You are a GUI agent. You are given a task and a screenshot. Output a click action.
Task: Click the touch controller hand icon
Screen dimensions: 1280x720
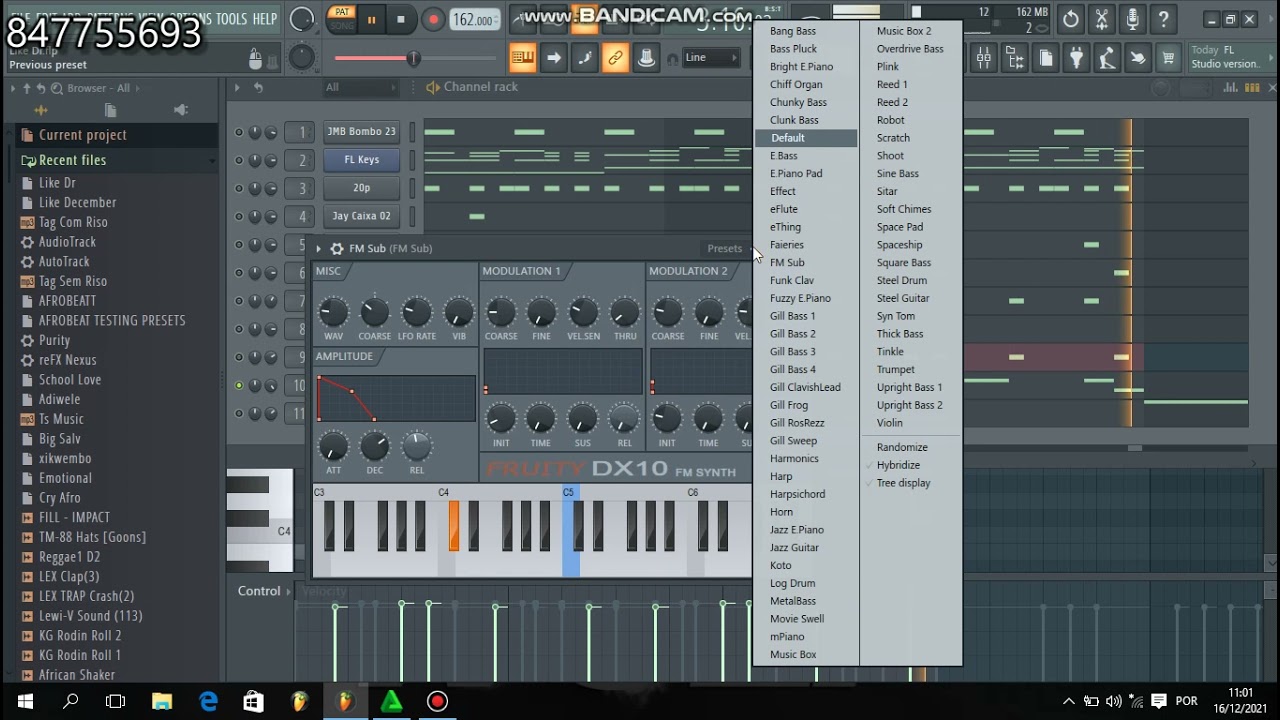(x=1138, y=58)
